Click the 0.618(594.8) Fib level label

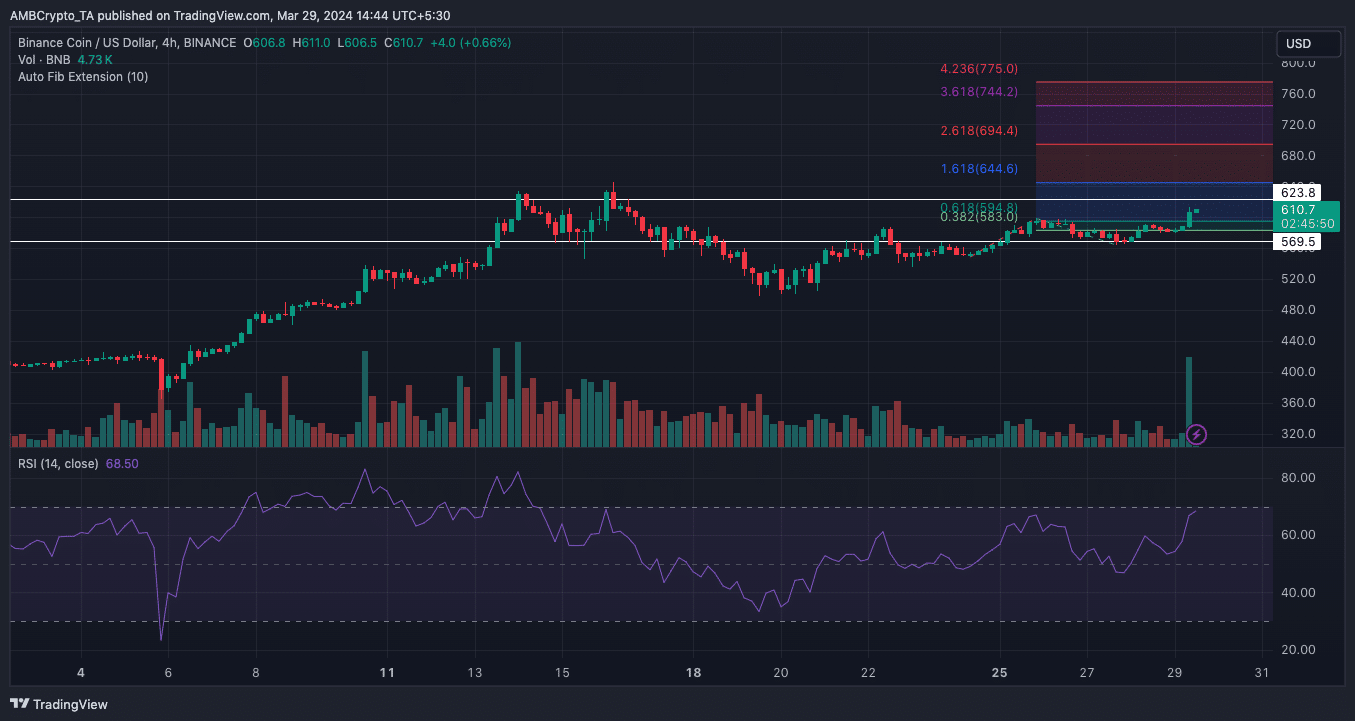click(x=979, y=207)
